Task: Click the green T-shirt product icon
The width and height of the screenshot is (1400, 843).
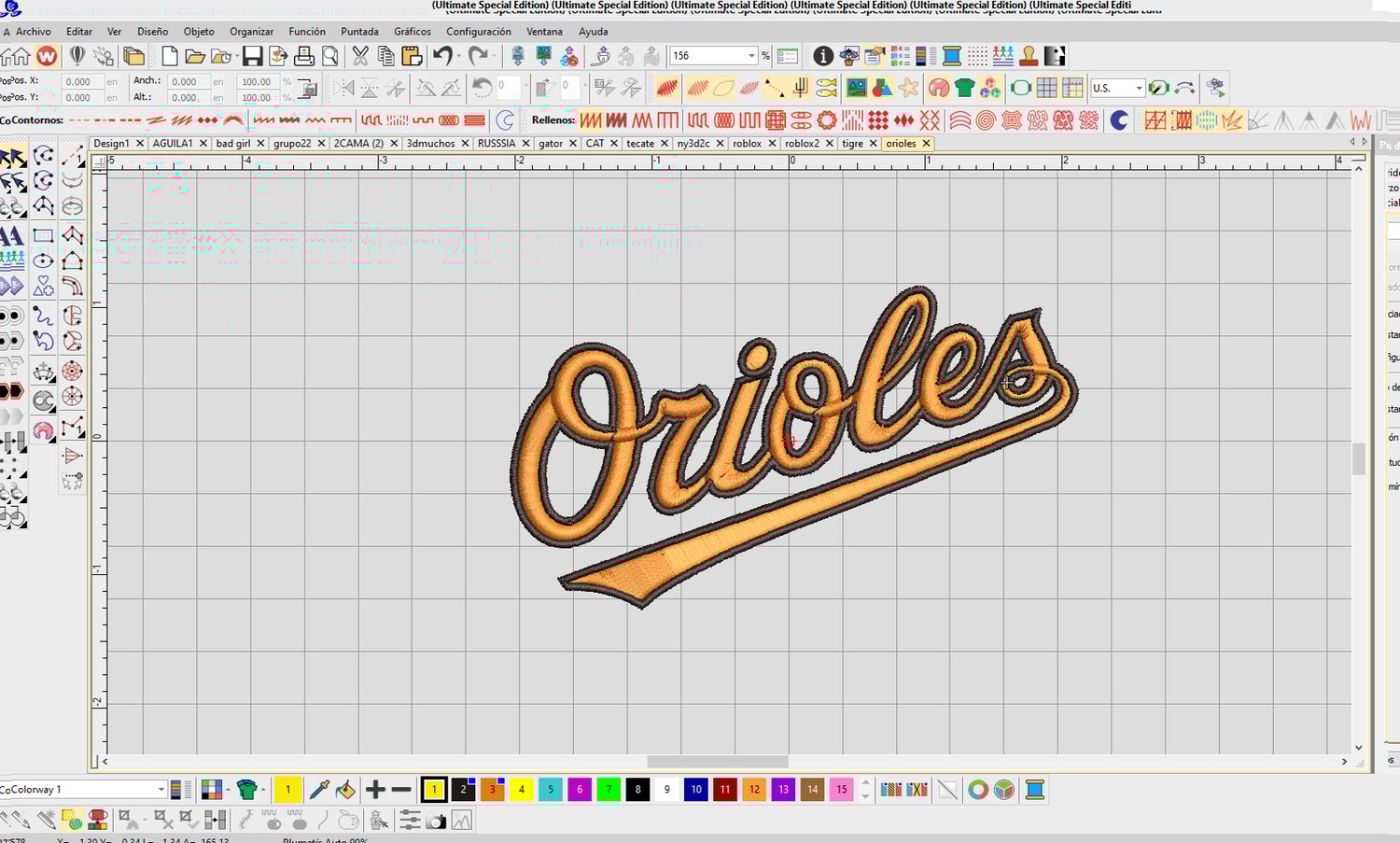Action: 965,88
